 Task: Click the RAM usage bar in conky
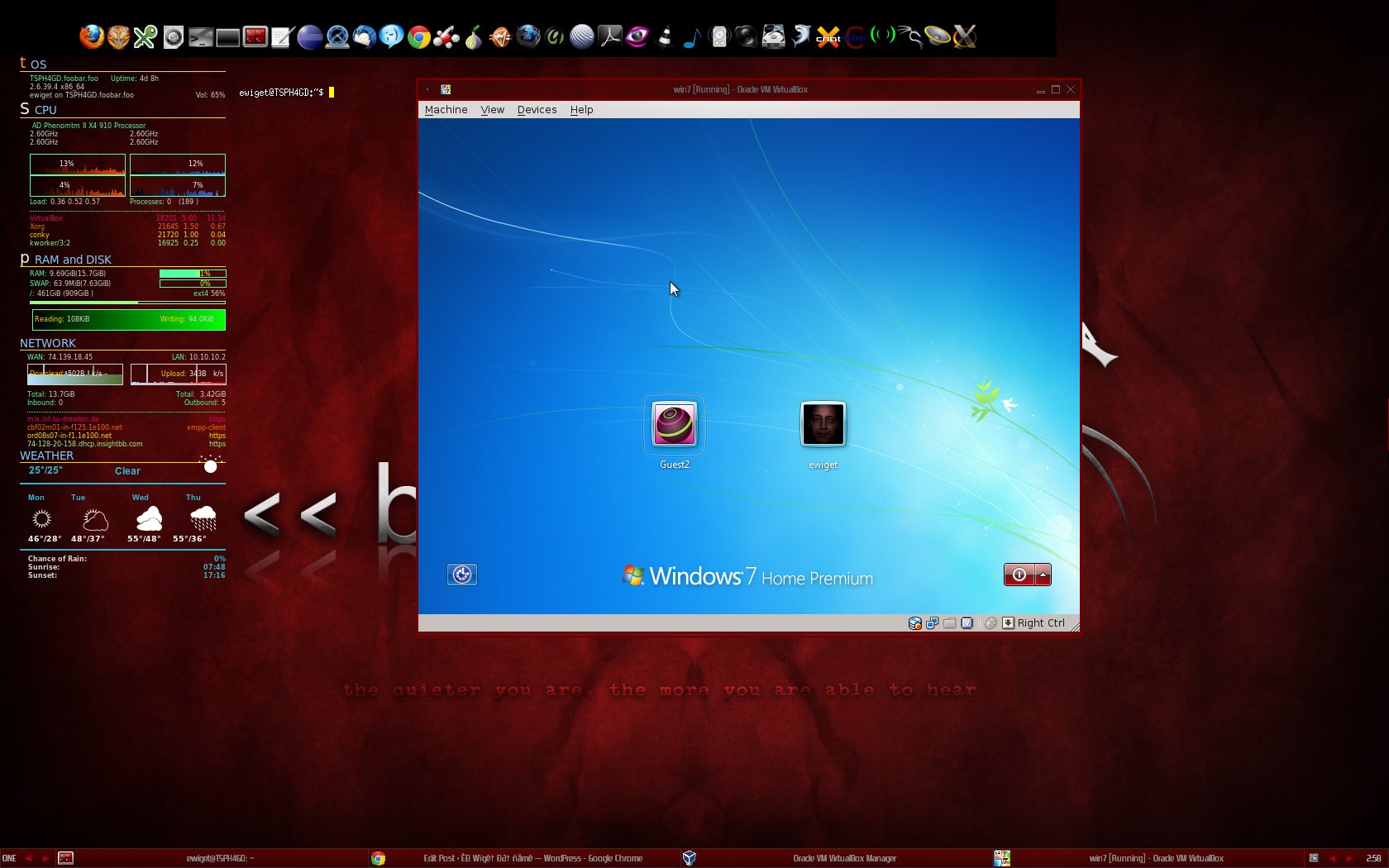192,274
